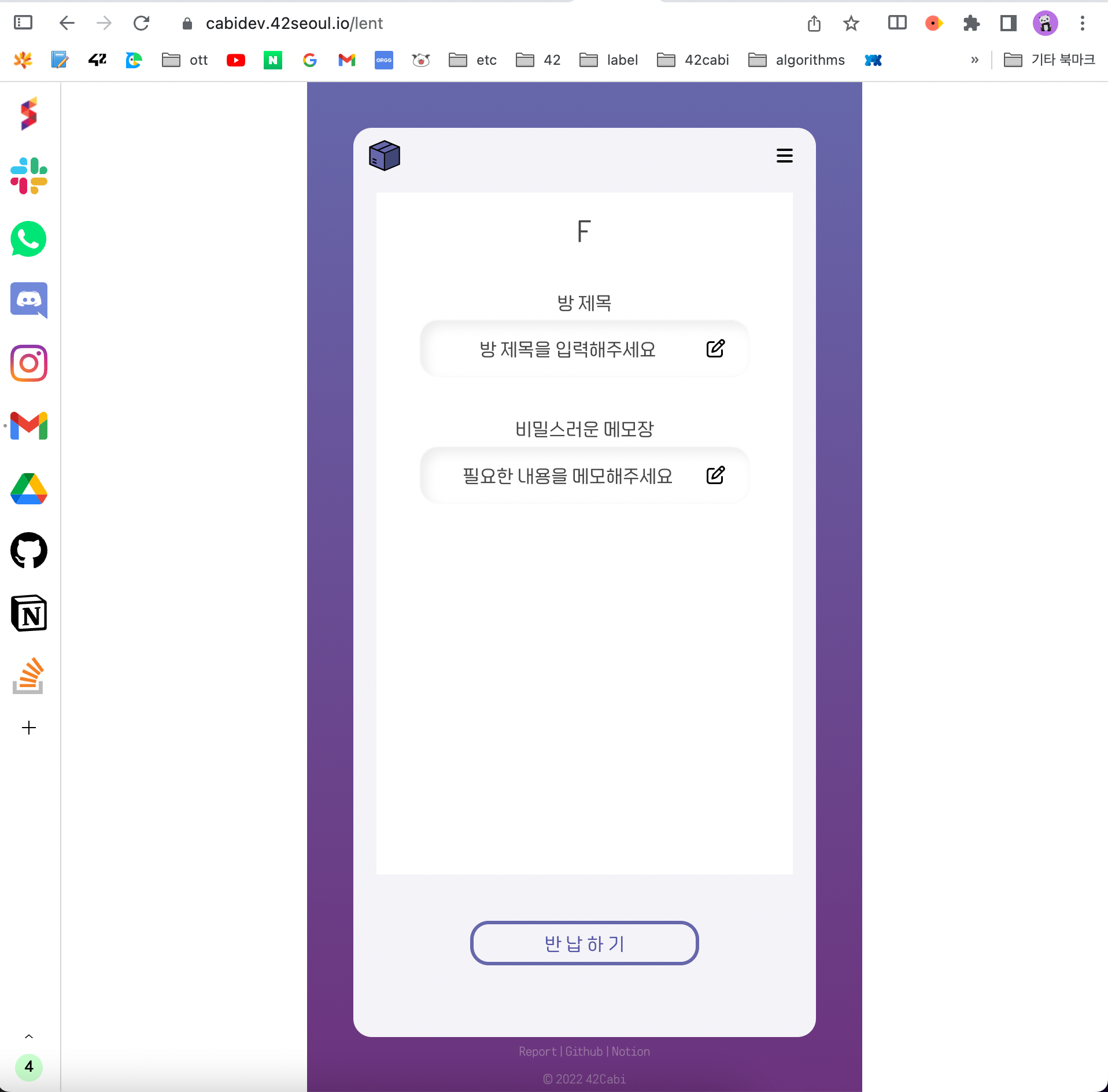
Task: Bookmark this page via the star icon
Action: tap(851, 23)
